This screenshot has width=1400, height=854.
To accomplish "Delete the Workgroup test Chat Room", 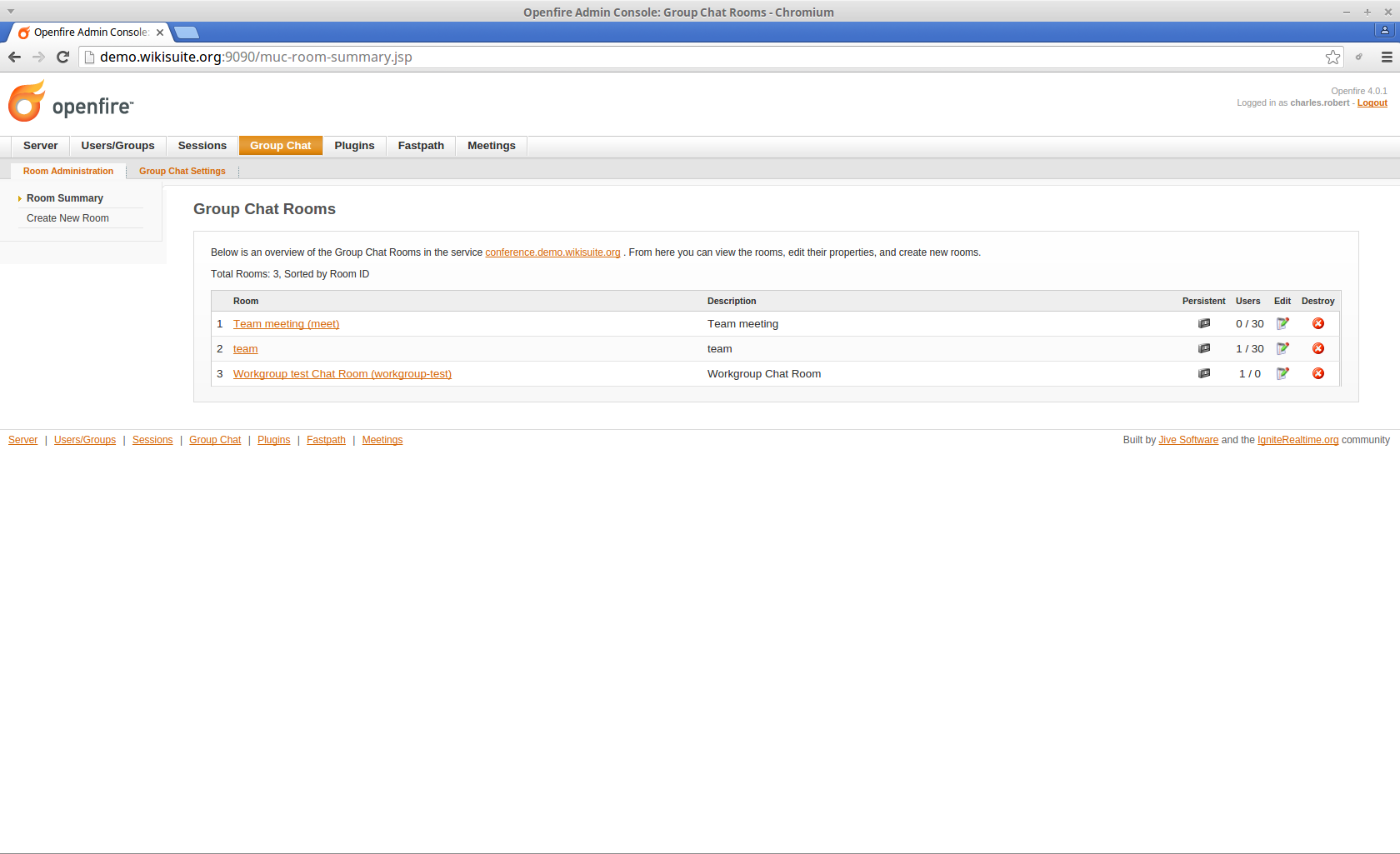I will coord(1318,373).
